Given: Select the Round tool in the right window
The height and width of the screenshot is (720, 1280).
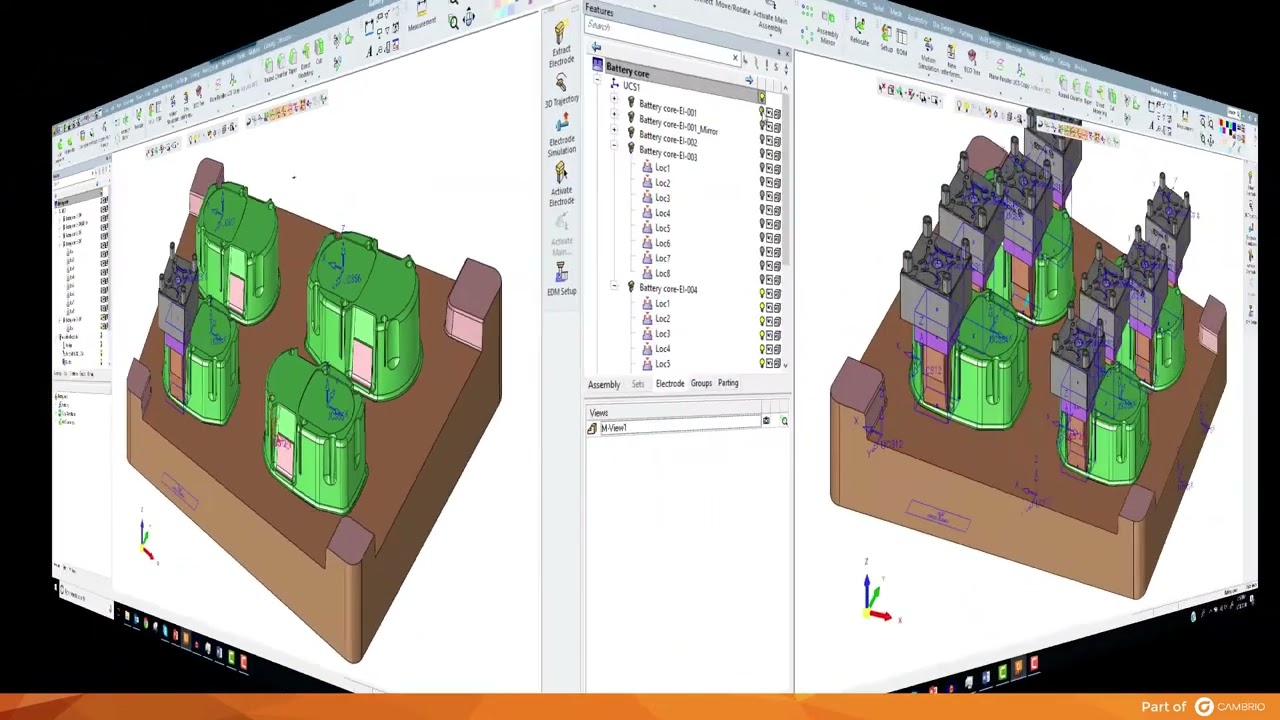Looking at the screenshot, I should tap(1062, 88).
